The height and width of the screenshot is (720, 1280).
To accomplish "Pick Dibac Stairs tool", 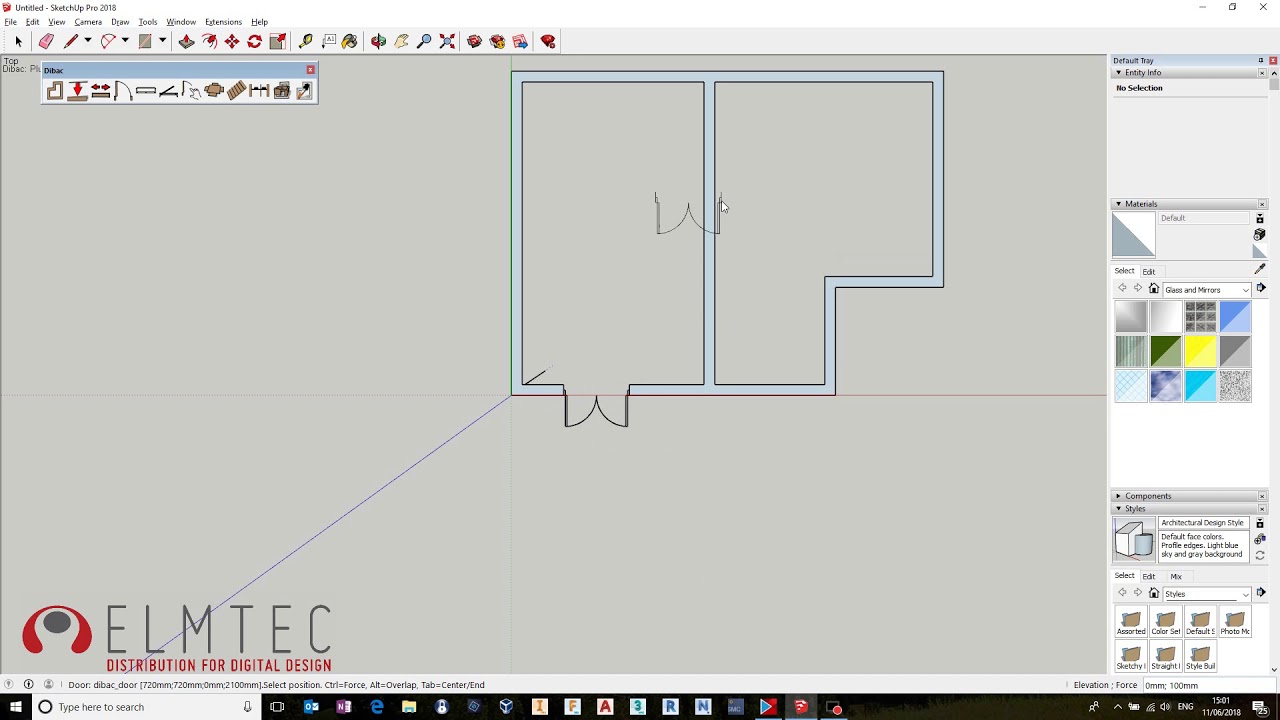I will pos(236,91).
